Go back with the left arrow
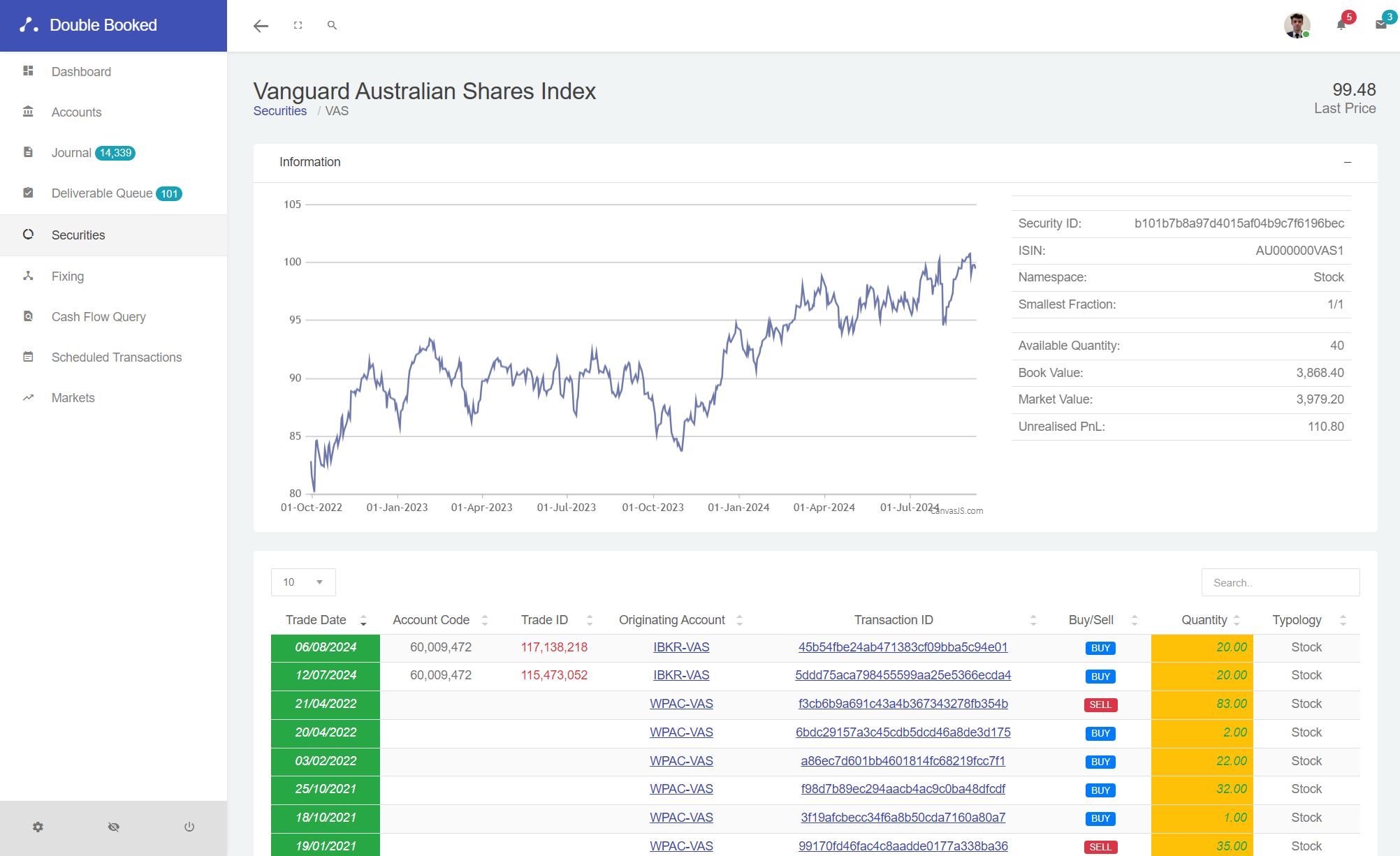This screenshot has height=856, width=1400. click(x=261, y=26)
